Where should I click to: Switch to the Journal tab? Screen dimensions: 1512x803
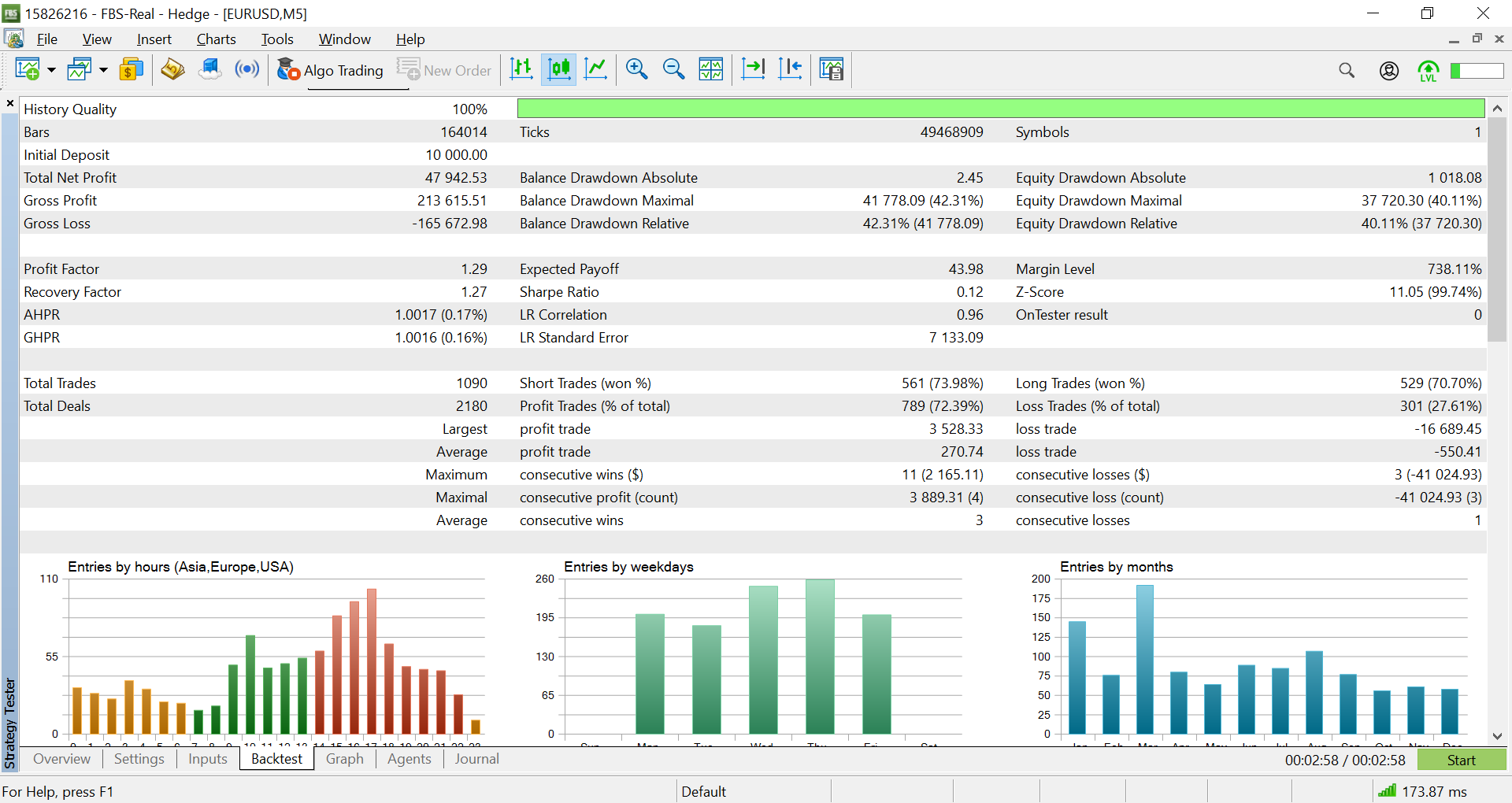[476, 759]
